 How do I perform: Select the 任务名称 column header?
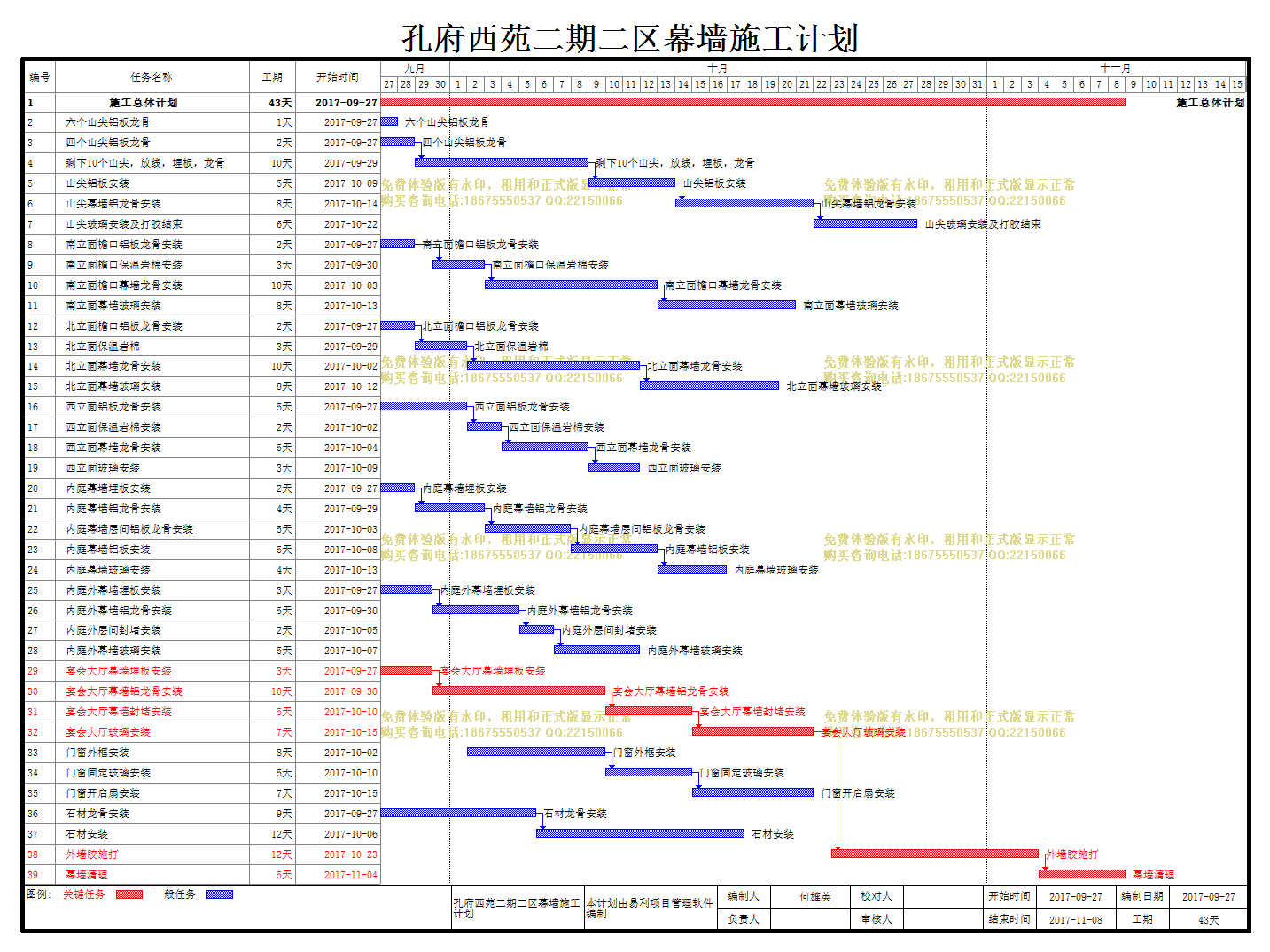152,77
